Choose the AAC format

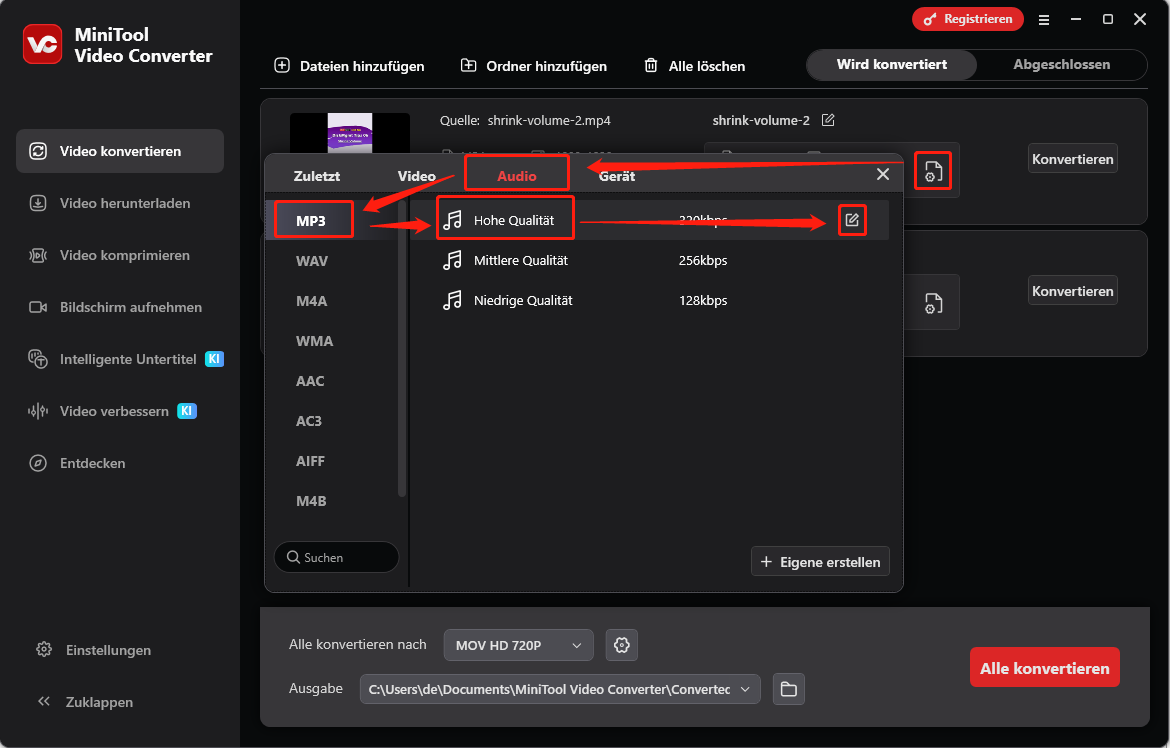(310, 381)
